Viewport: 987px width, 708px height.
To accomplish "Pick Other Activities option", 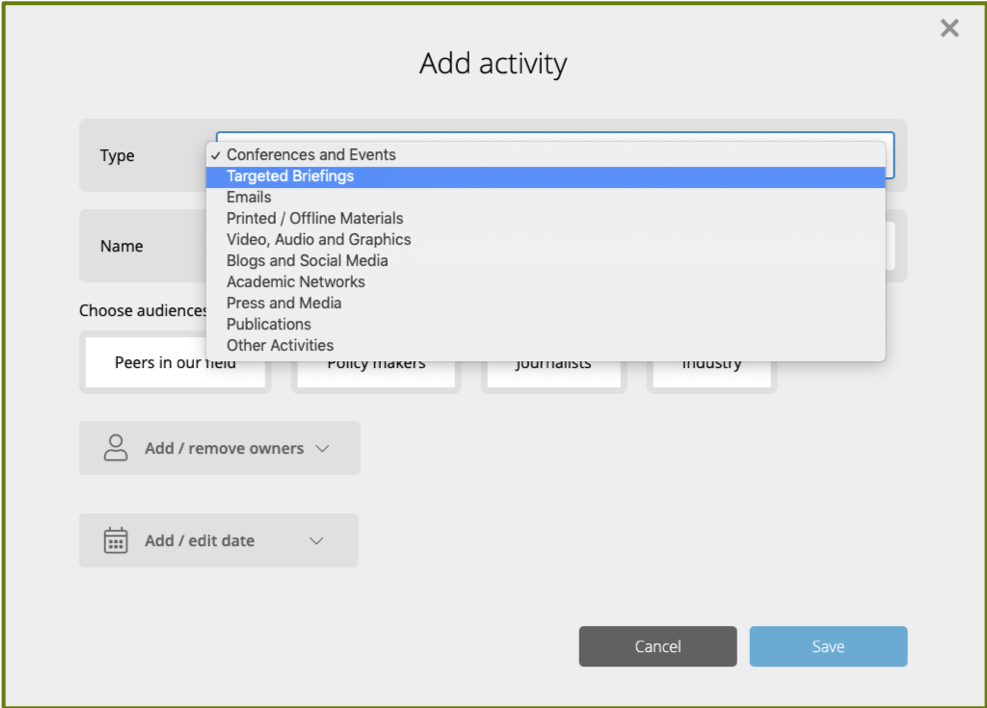I will (280, 345).
